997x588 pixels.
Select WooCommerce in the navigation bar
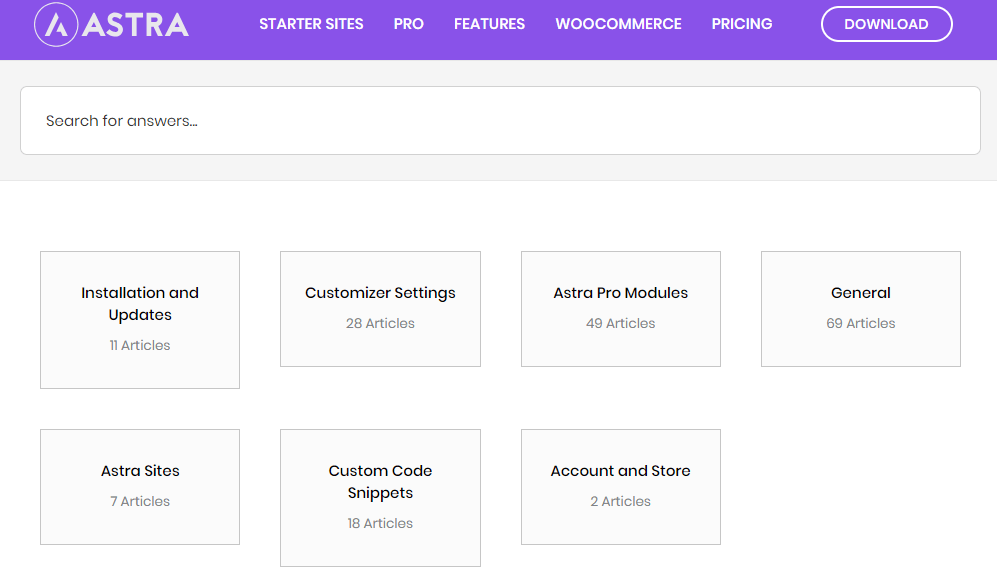618,24
